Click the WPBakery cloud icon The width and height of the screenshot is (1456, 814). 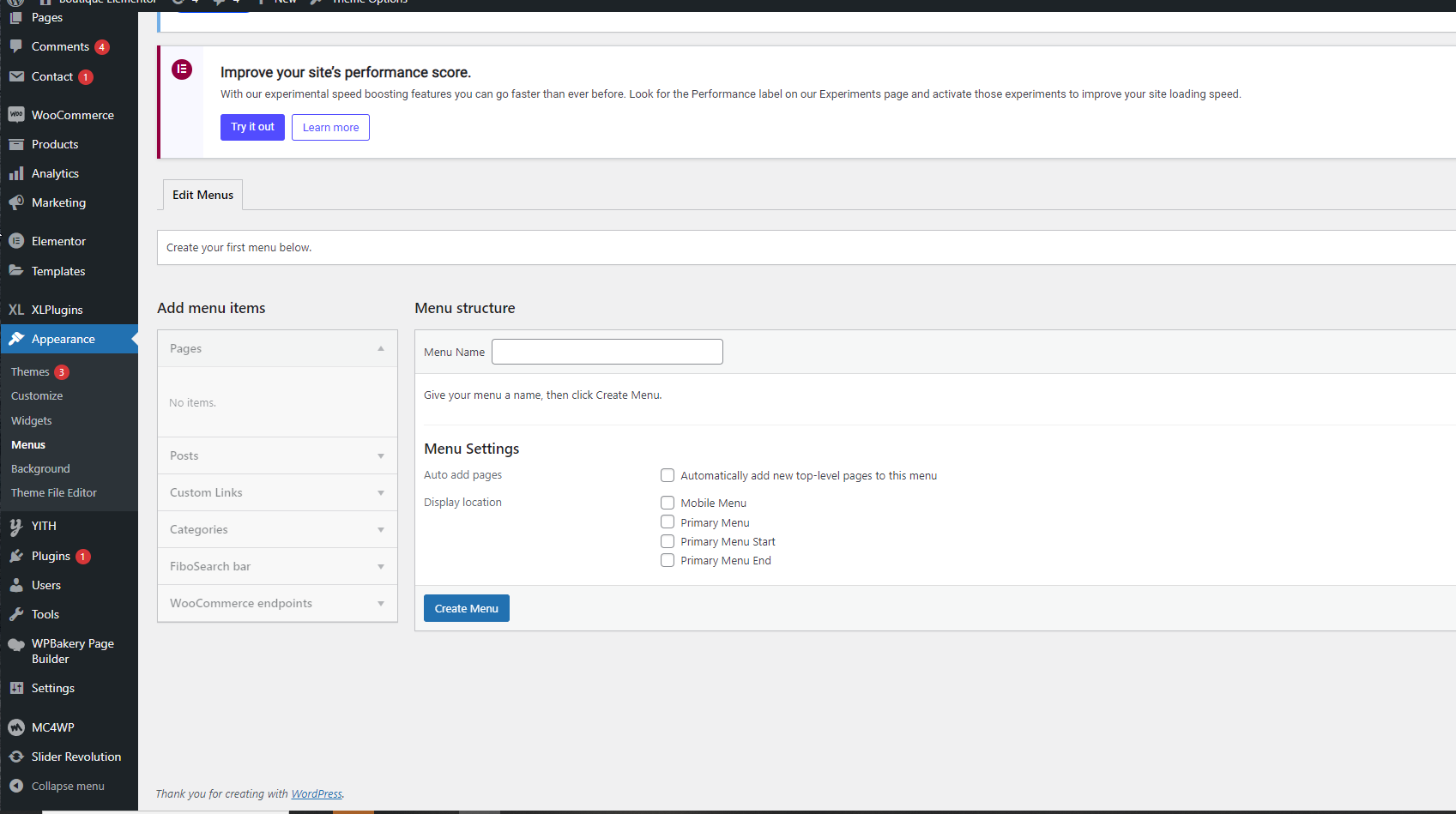16,645
